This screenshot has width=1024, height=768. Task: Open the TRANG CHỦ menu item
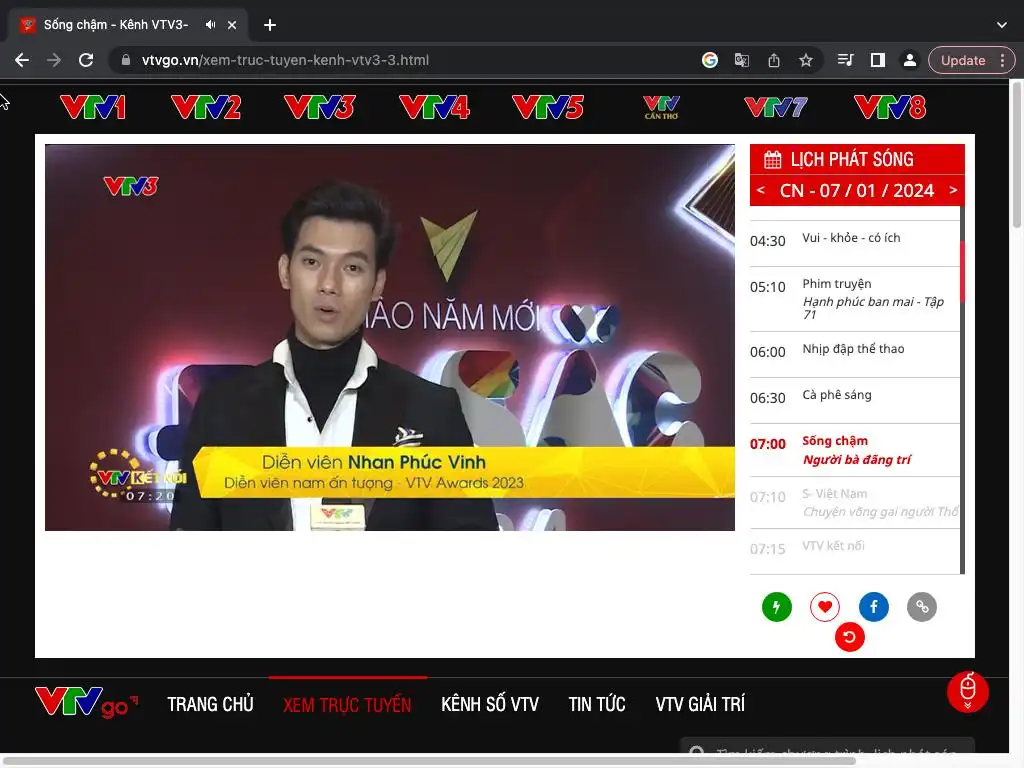click(210, 704)
